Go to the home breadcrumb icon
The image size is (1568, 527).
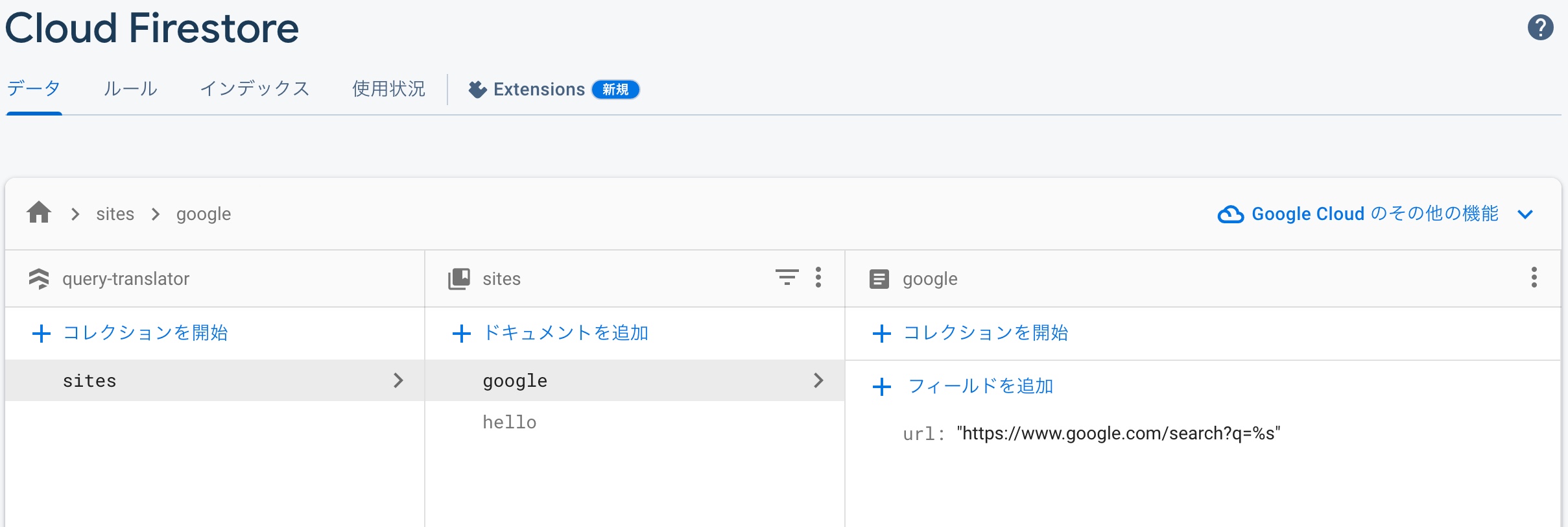click(x=39, y=213)
